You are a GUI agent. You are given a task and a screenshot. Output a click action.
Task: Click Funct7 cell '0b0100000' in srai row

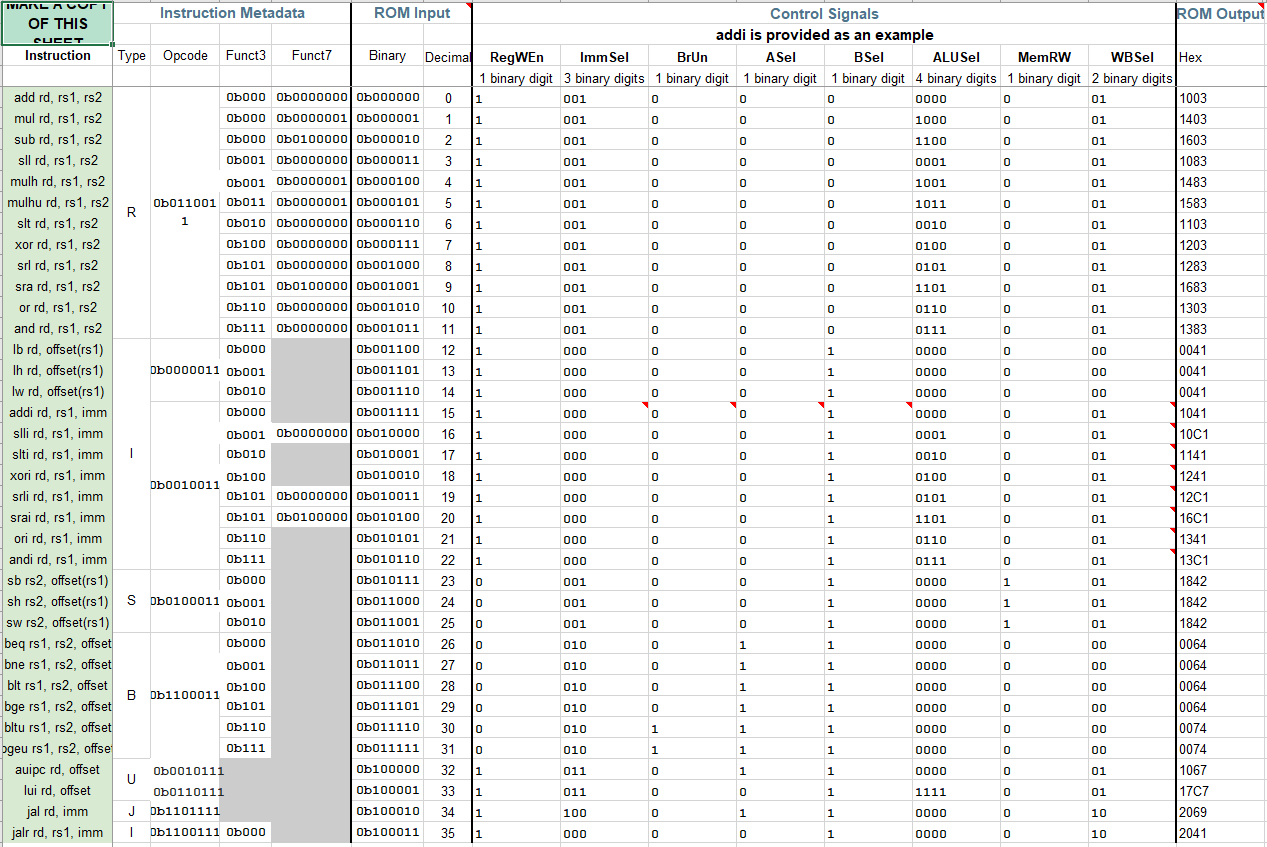click(x=311, y=518)
